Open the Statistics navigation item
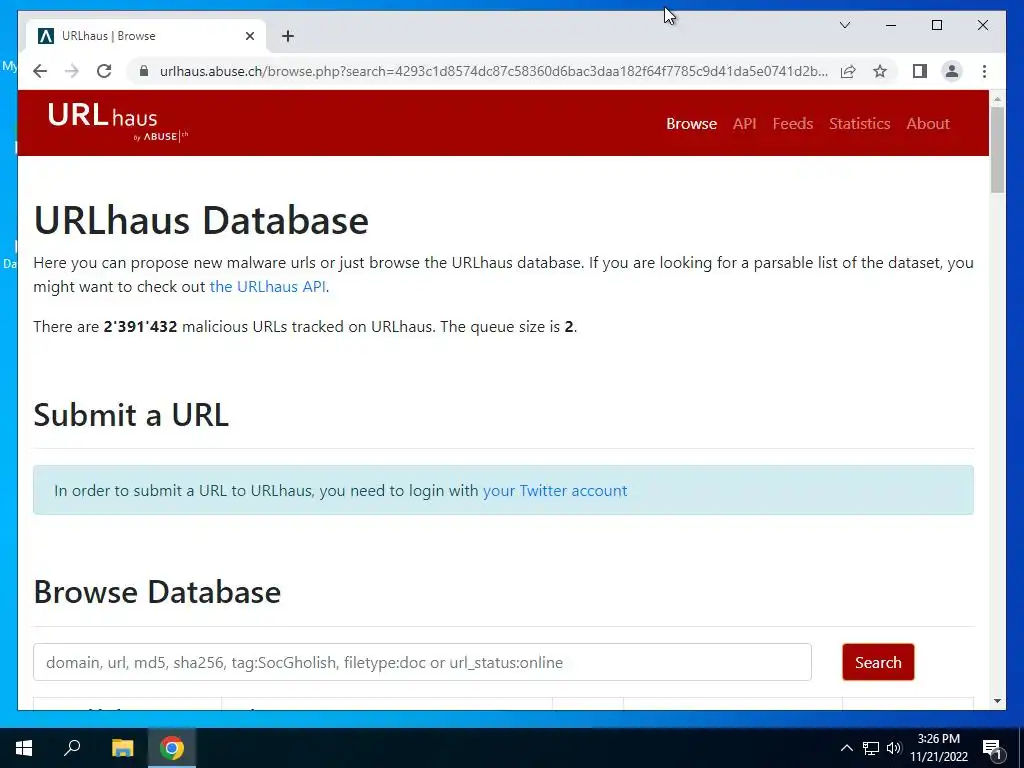This screenshot has height=768, width=1024. [859, 123]
